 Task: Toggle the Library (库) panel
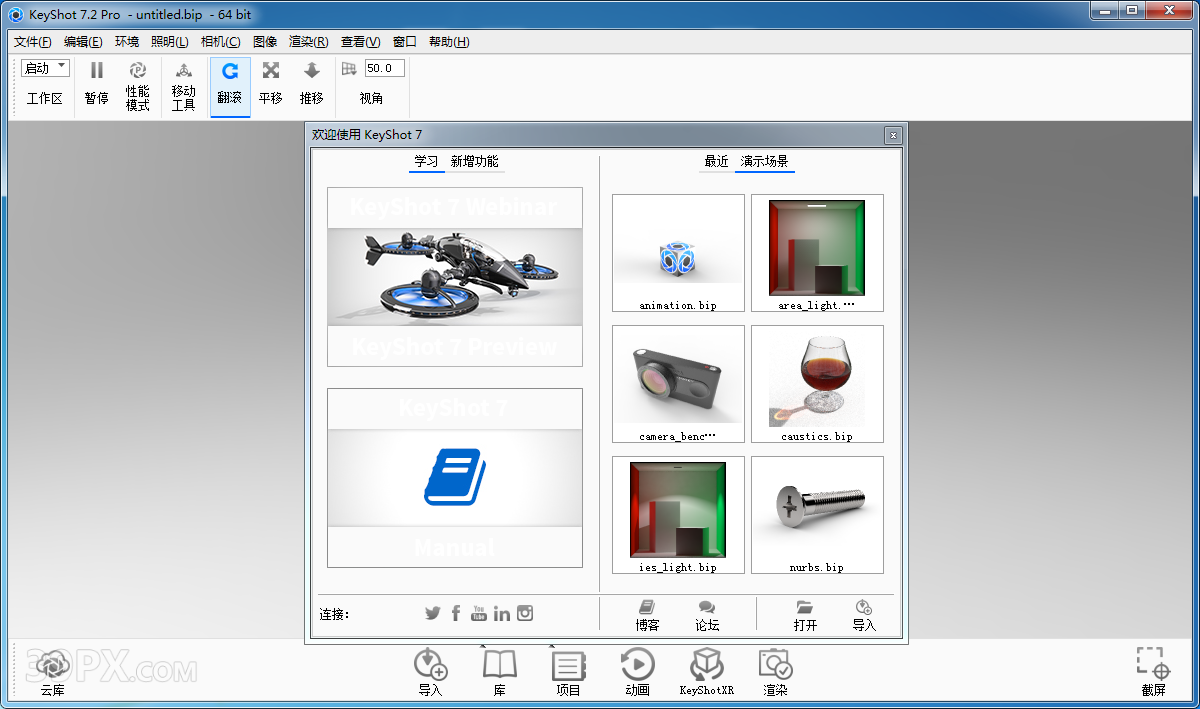click(499, 665)
